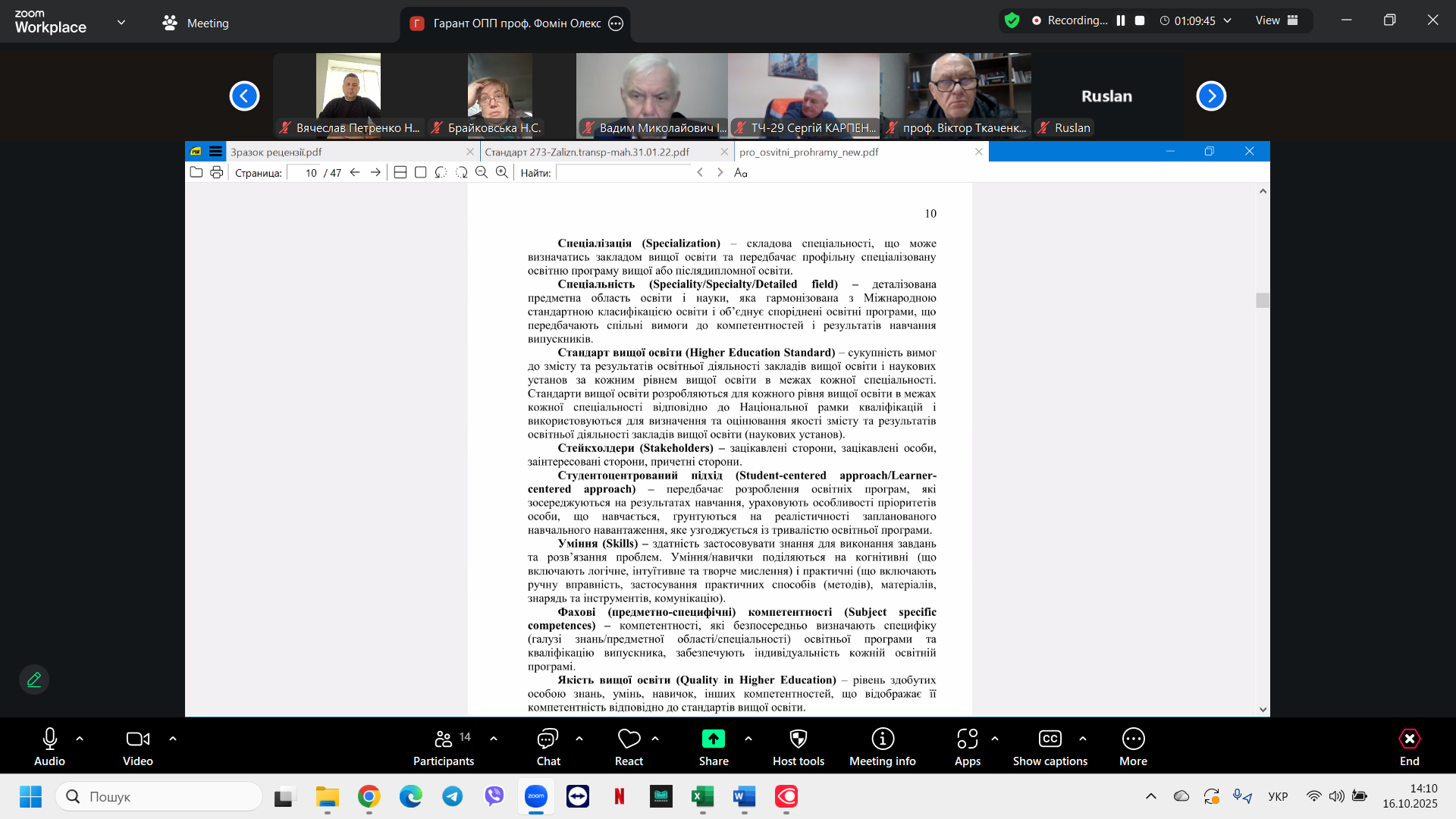Expand the Participants options arrow
This screenshot has width=1456, height=819.
click(494, 738)
